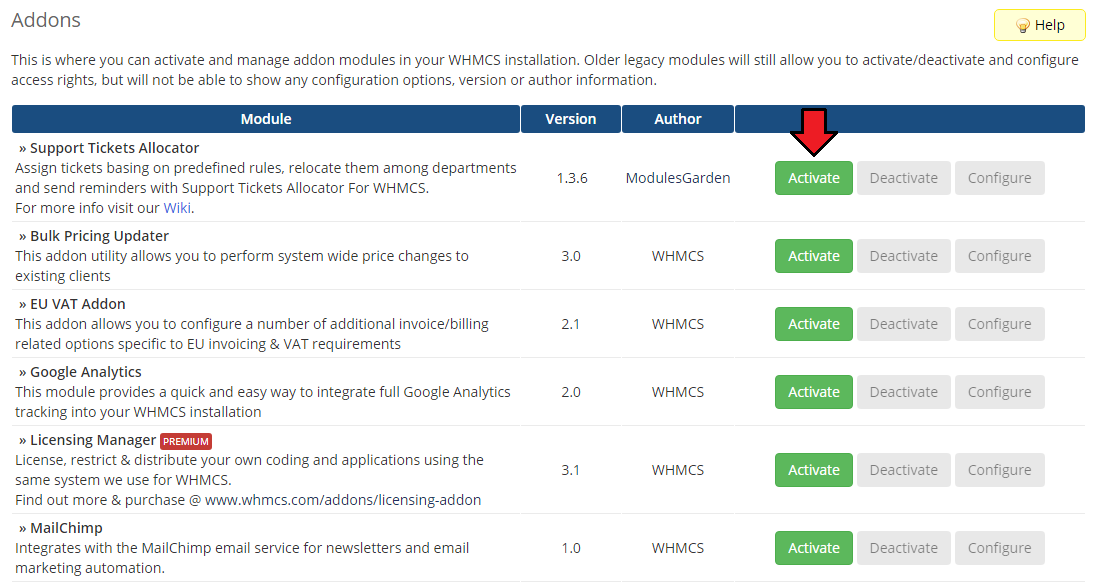
Task: Click WHMCS author in Bulk Pricing Updater row
Action: tap(678, 256)
